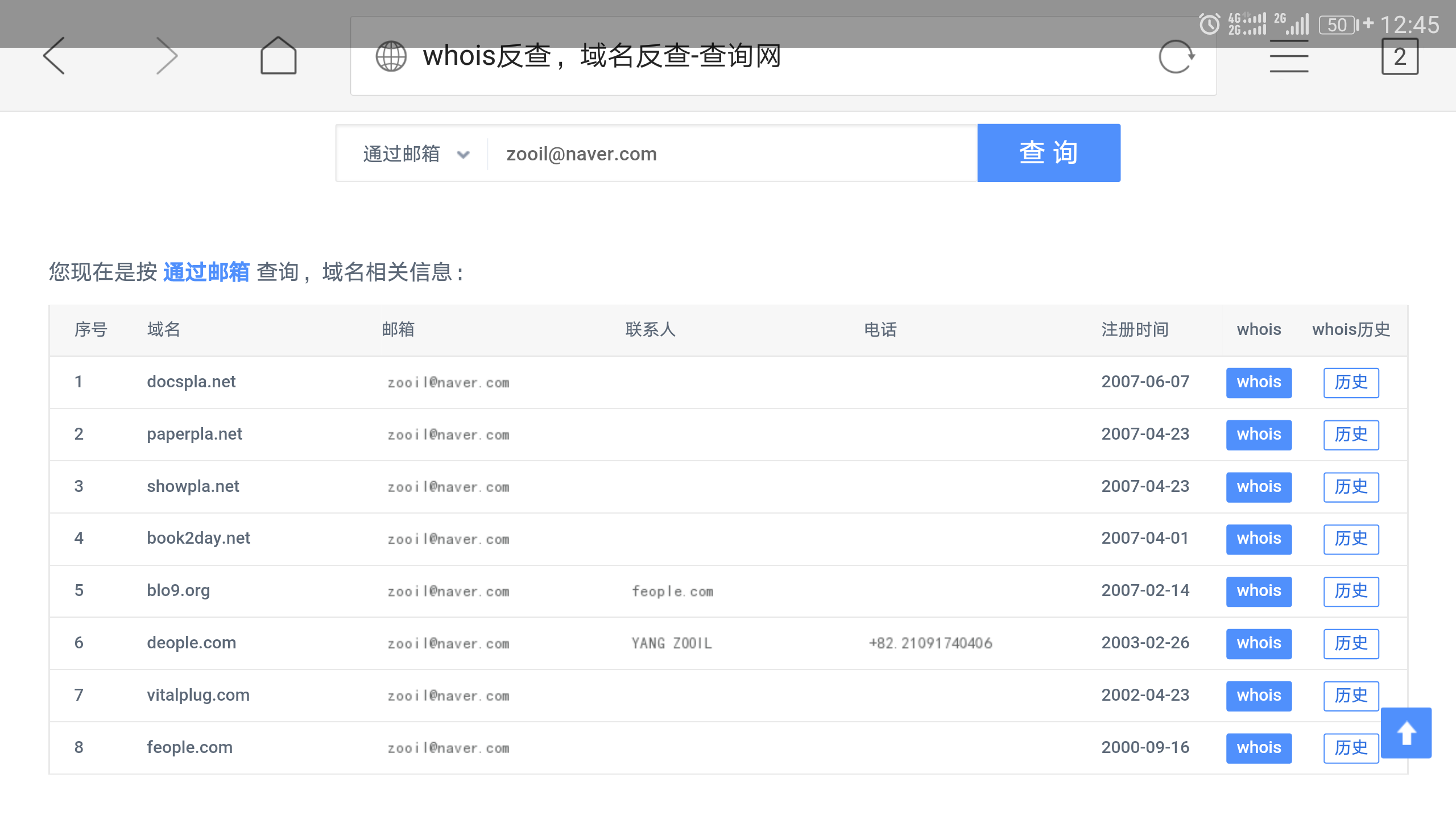Click the whois历史 column header
Screen dimensions: 1456x819
pyautogui.click(x=1351, y=329)
